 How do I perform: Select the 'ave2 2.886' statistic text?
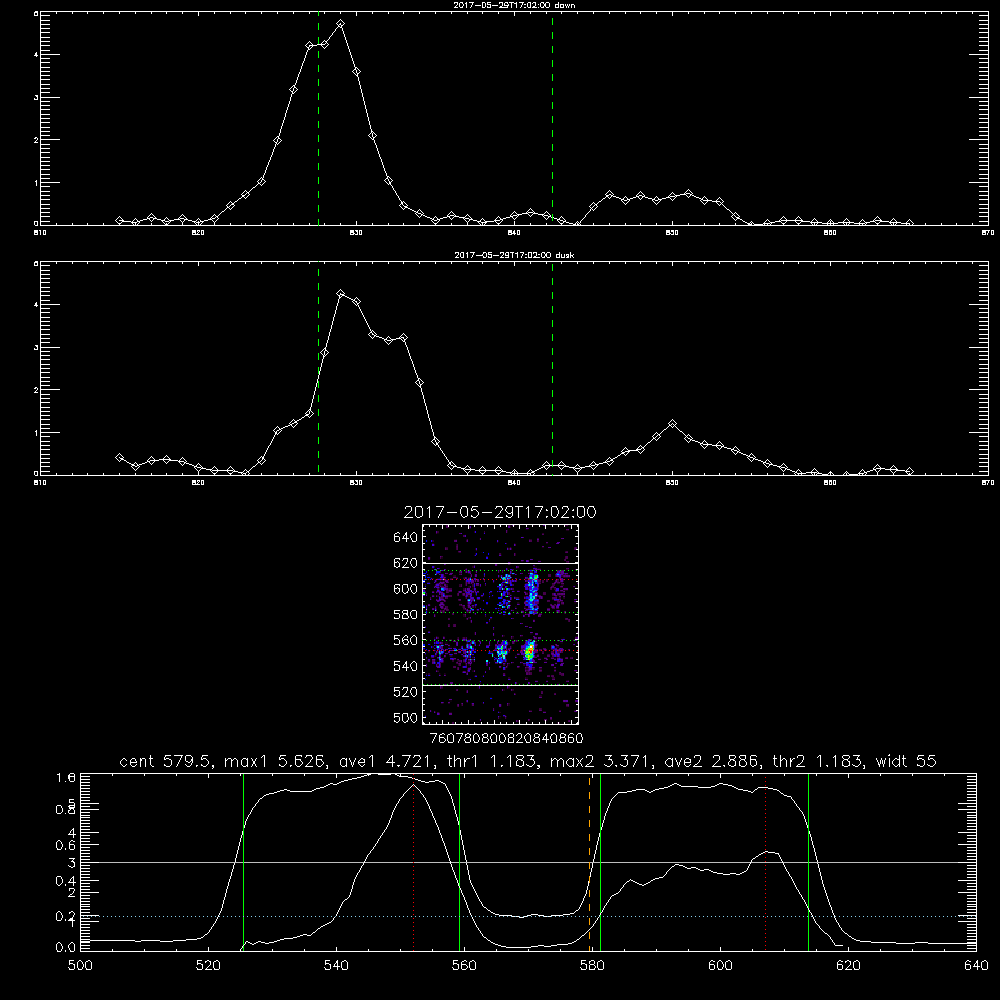711,761
